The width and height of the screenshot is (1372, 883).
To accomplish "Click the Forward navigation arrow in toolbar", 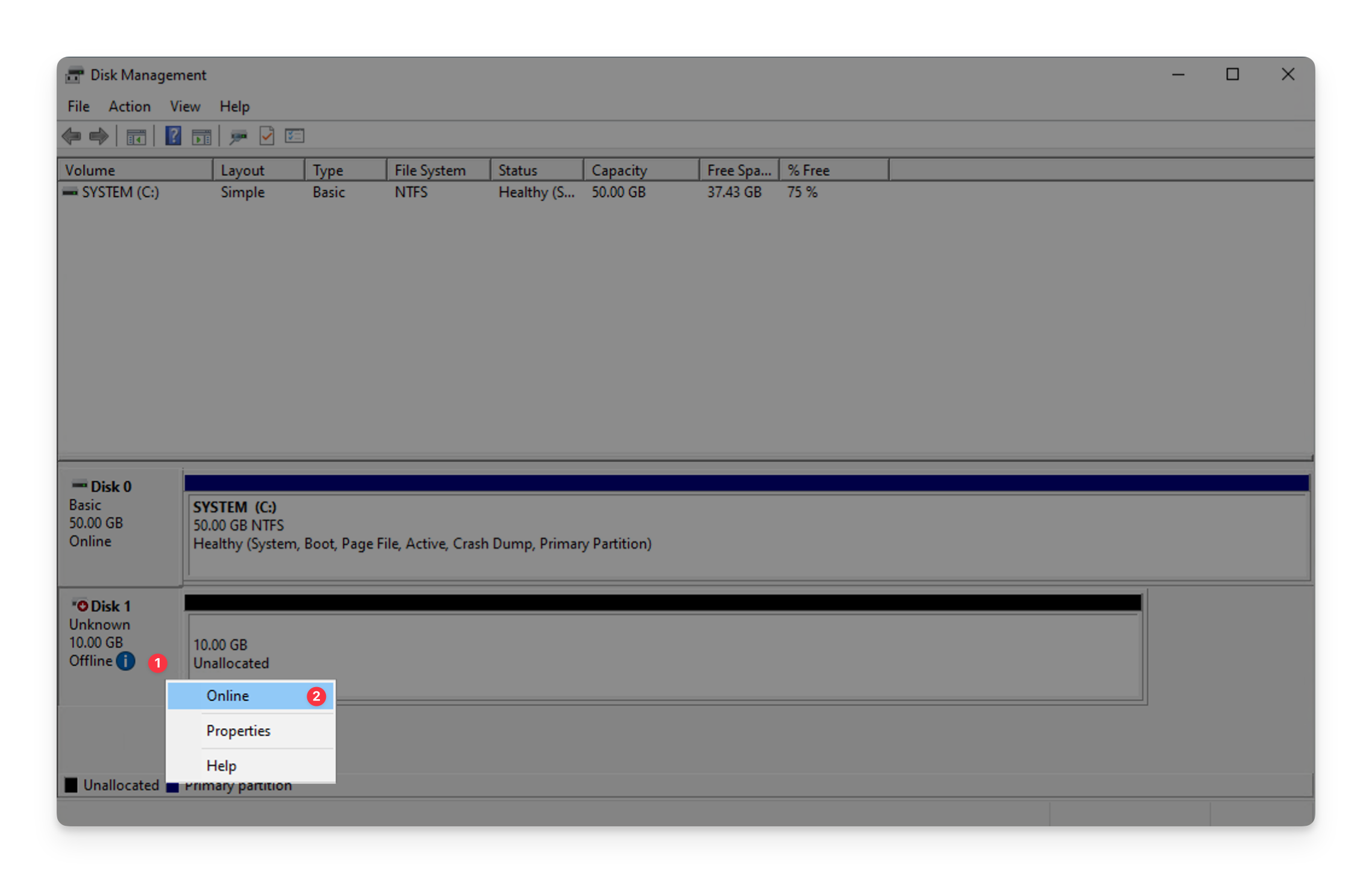I will click(98, 136).
